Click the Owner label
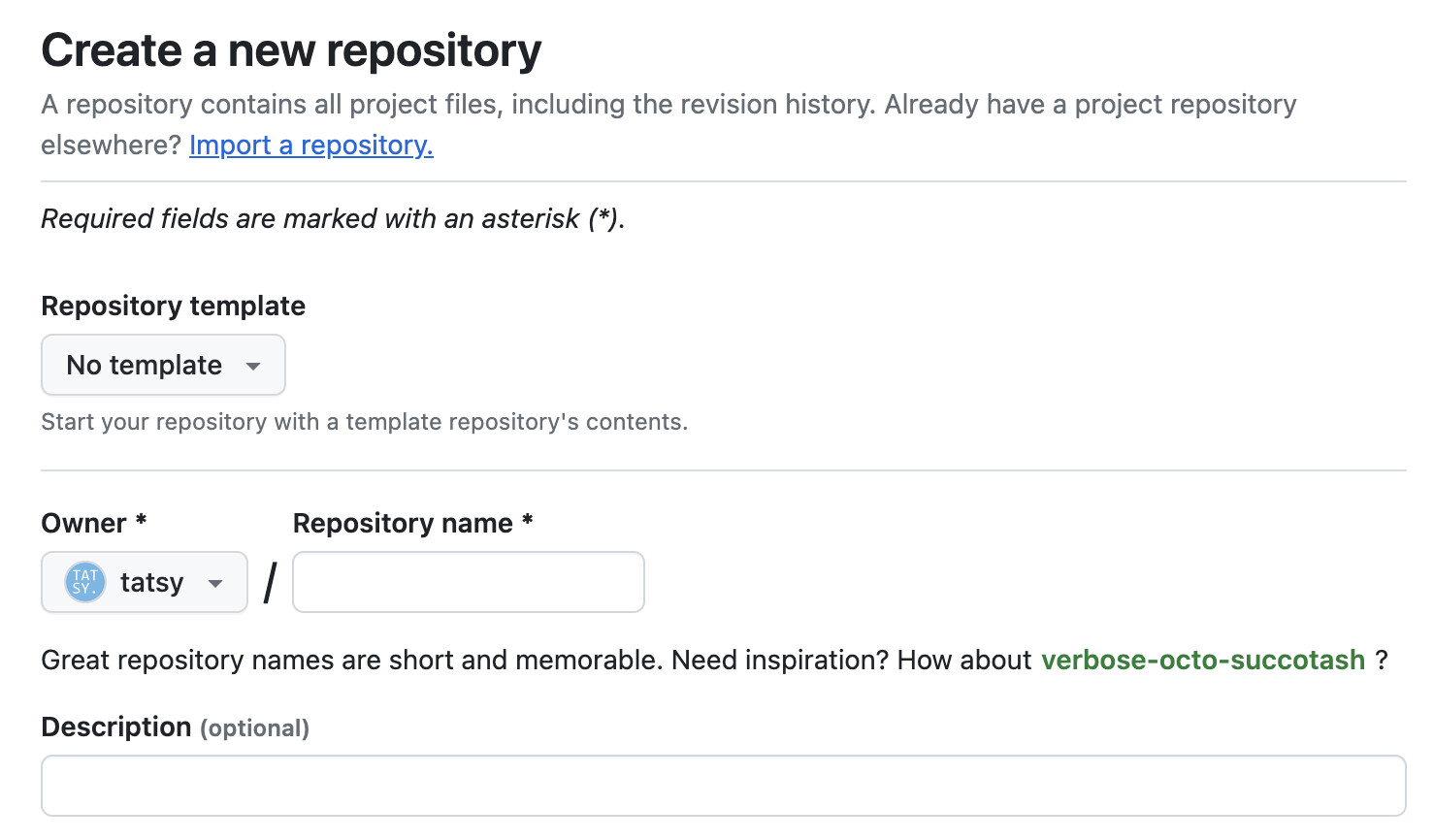The height and width of the screenshot is (840, 1434). tap(94, 523)
